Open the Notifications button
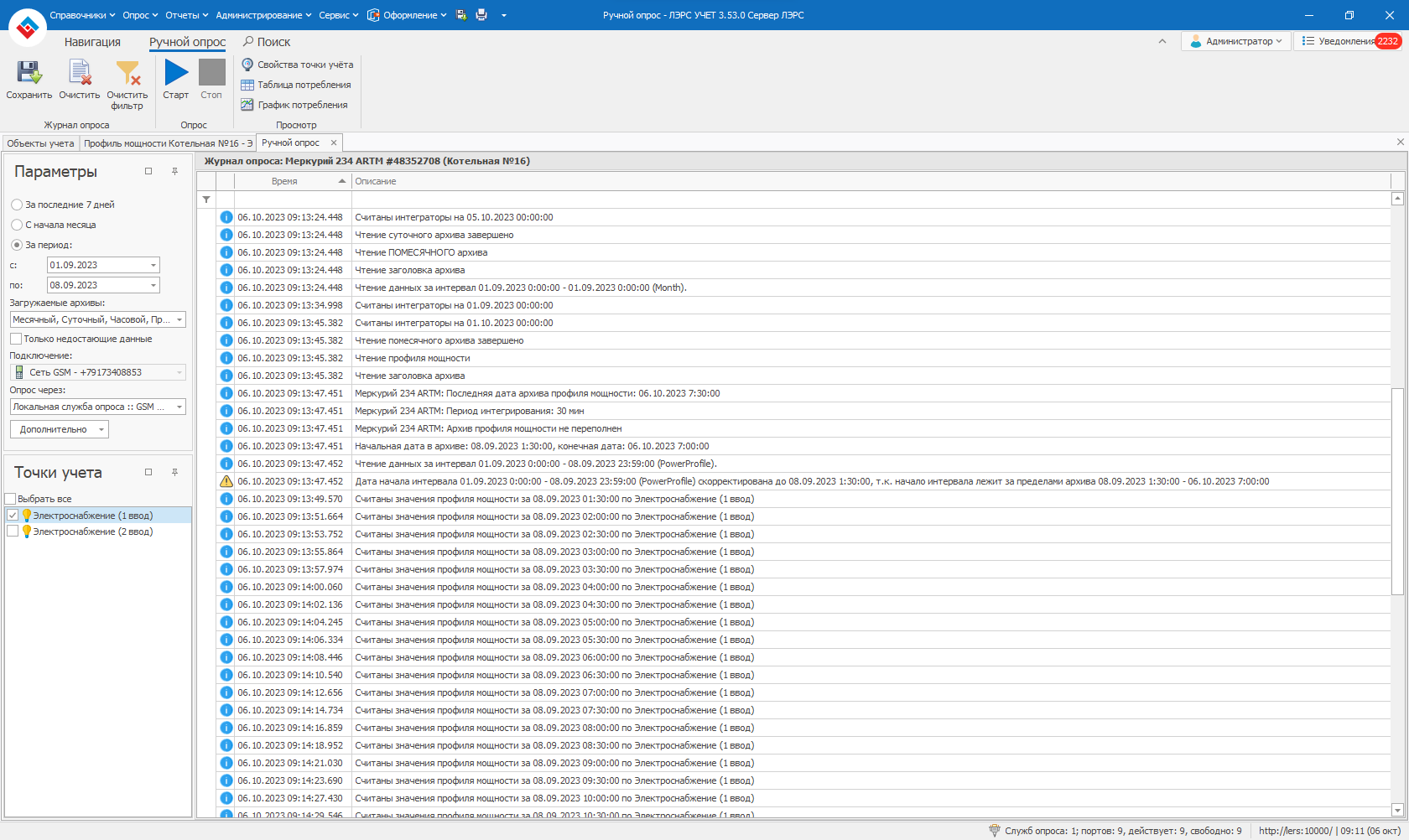Viewport: 1409px width, 840px height. (1348, 41)
